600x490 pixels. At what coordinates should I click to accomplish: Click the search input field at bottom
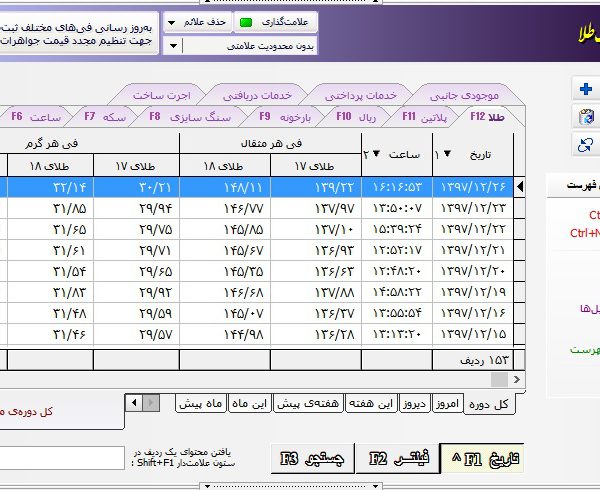[x=62, y=458]
